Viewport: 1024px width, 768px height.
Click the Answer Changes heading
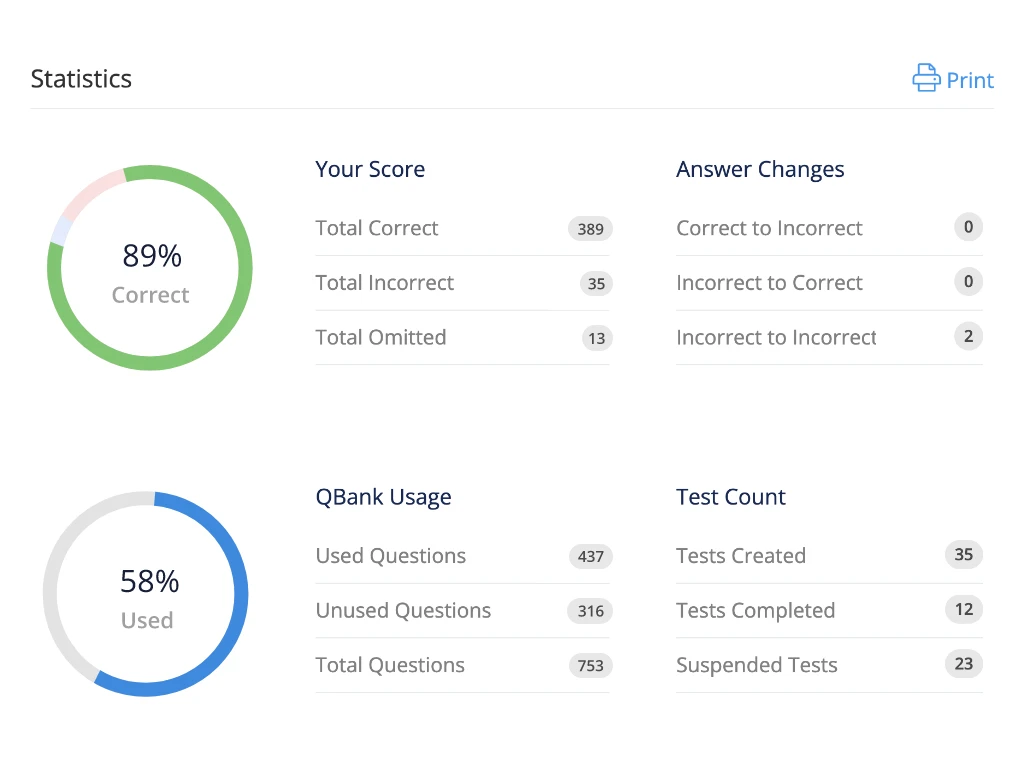(760, 170)
